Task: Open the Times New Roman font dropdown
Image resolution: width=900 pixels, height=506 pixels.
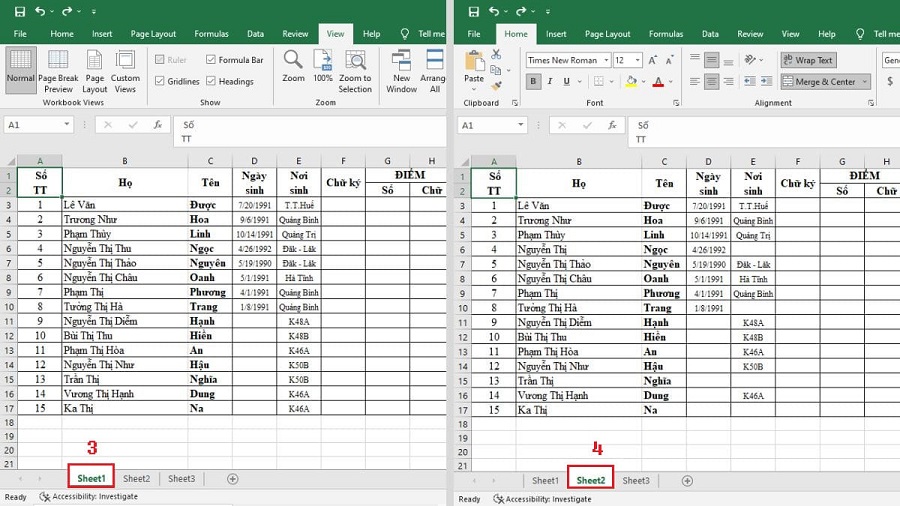Action: (603, 60)
